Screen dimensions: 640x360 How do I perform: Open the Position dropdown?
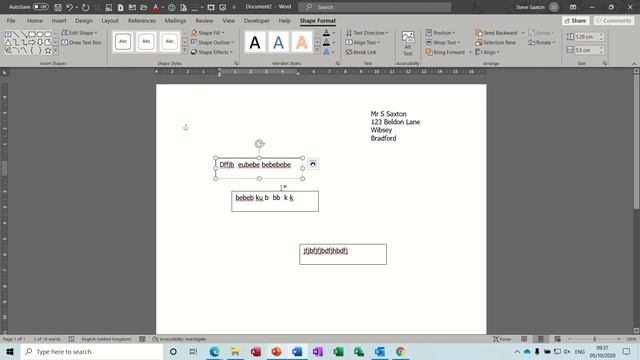(440, 33)
